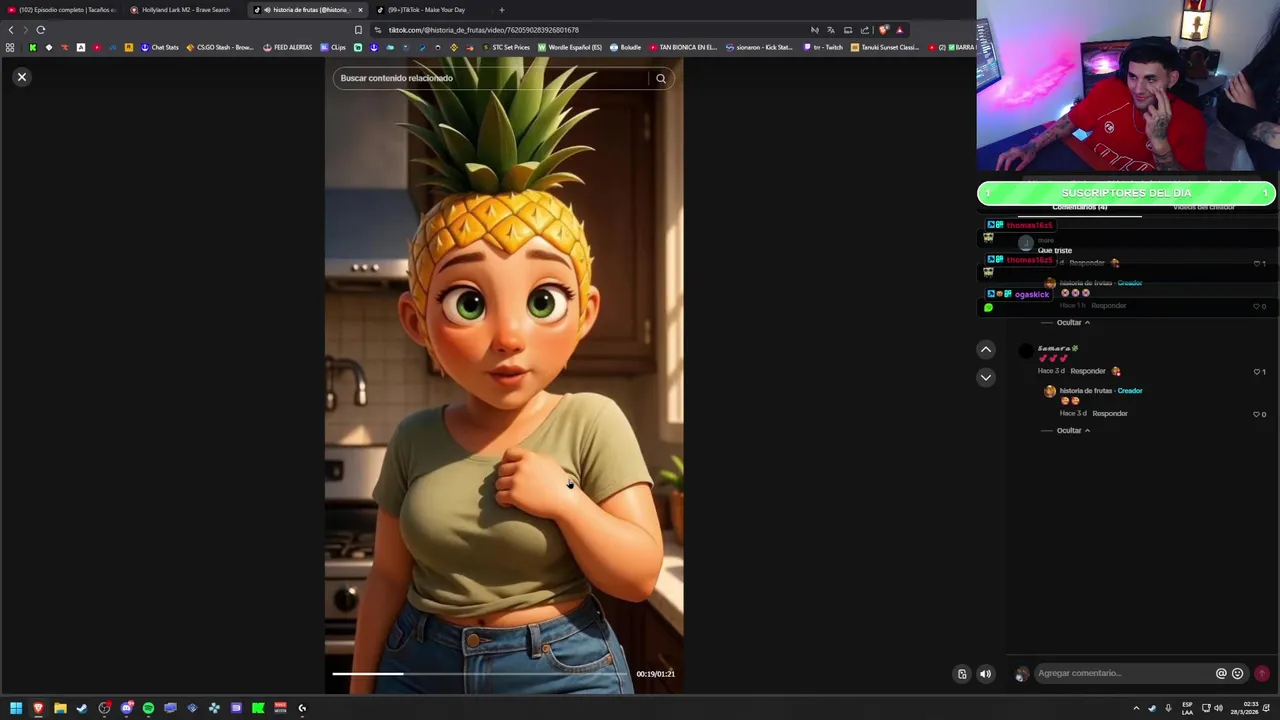The width and height of the screenshot is (1280, 720).
Task: Open the 'Boludle' bookmark
Action: click(x=626, y=47)
